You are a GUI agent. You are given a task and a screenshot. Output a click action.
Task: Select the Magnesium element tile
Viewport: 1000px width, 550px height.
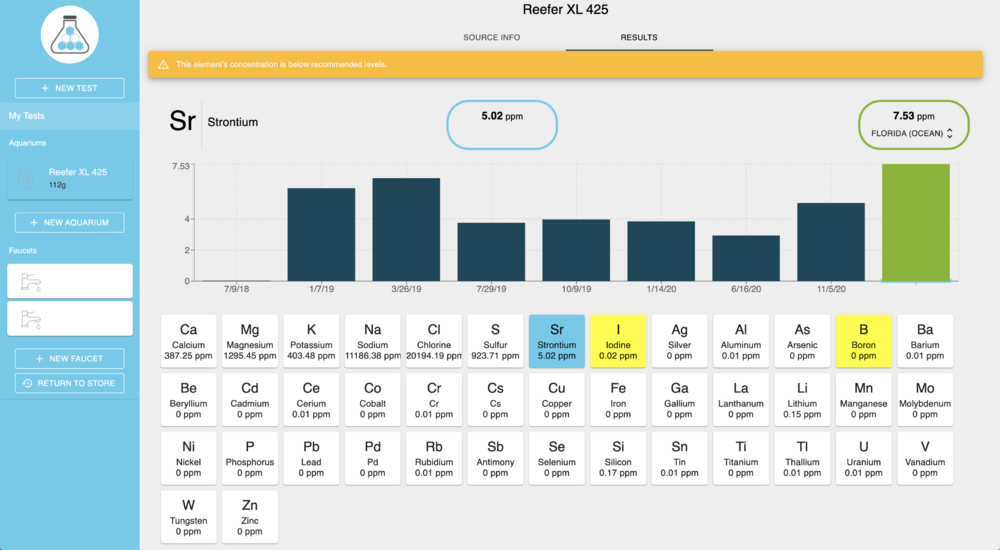pyautogui.click(x=250, y=341)
